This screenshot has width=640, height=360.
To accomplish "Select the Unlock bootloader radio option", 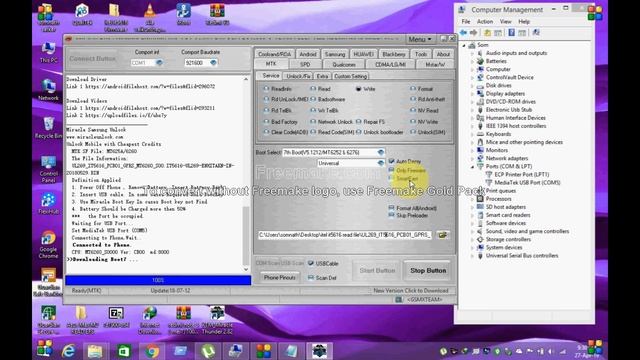I will coord(379,132).
